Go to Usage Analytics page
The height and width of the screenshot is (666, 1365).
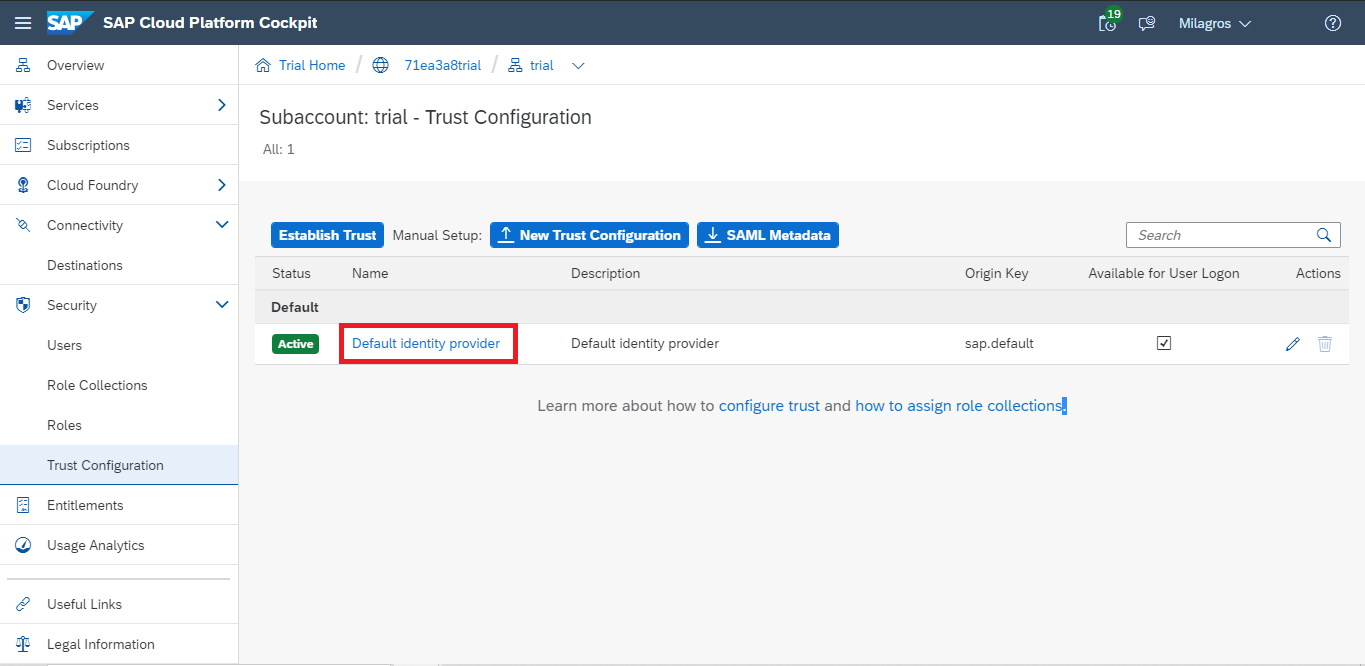(x=95, y=545)
